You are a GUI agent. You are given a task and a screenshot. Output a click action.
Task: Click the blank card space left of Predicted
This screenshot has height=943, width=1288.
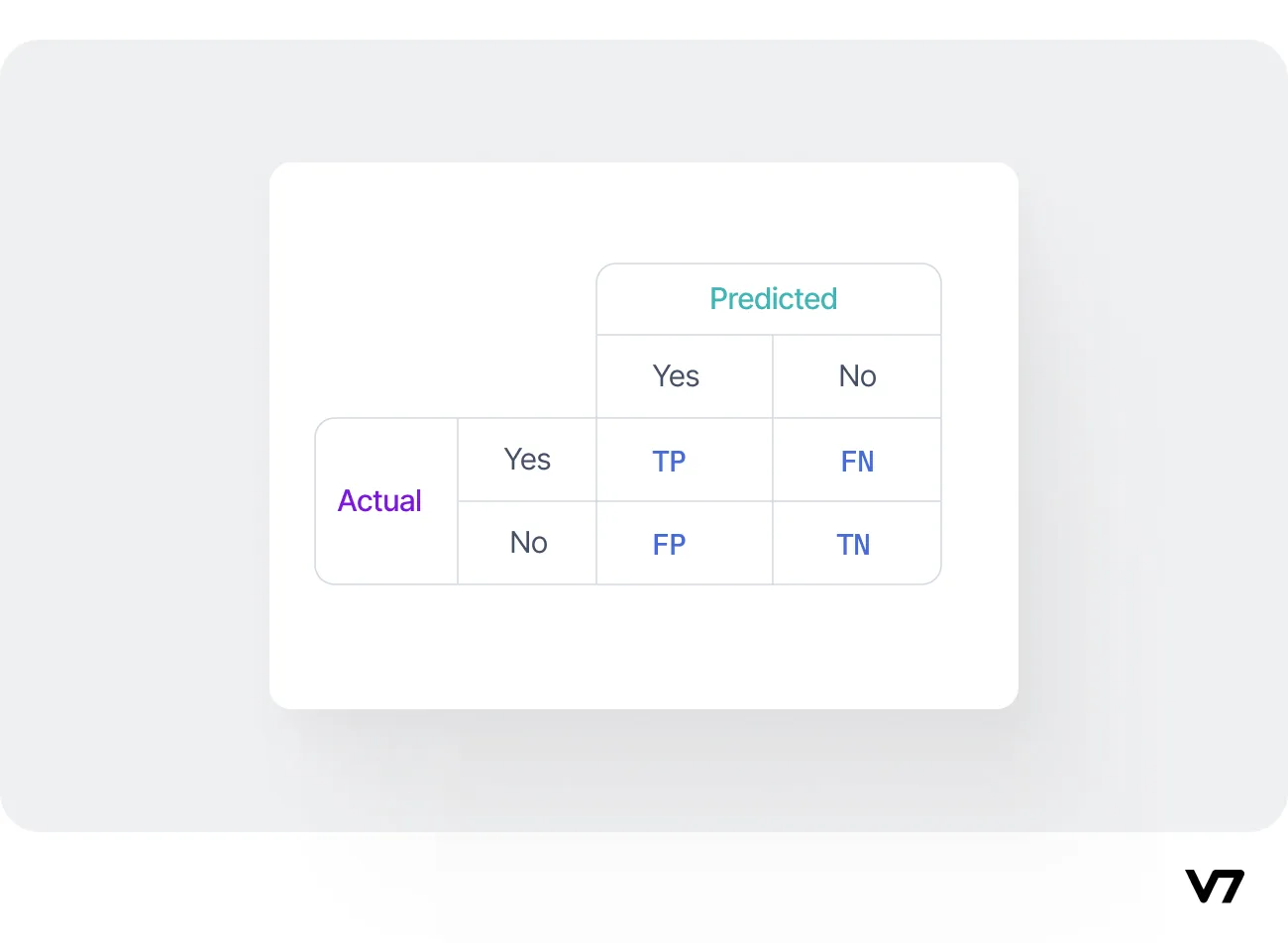pos(432,297)
